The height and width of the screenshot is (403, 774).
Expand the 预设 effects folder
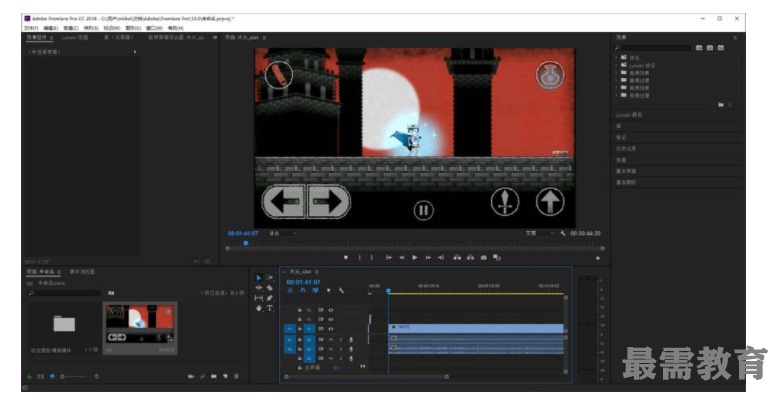click(x=617, y=58)
